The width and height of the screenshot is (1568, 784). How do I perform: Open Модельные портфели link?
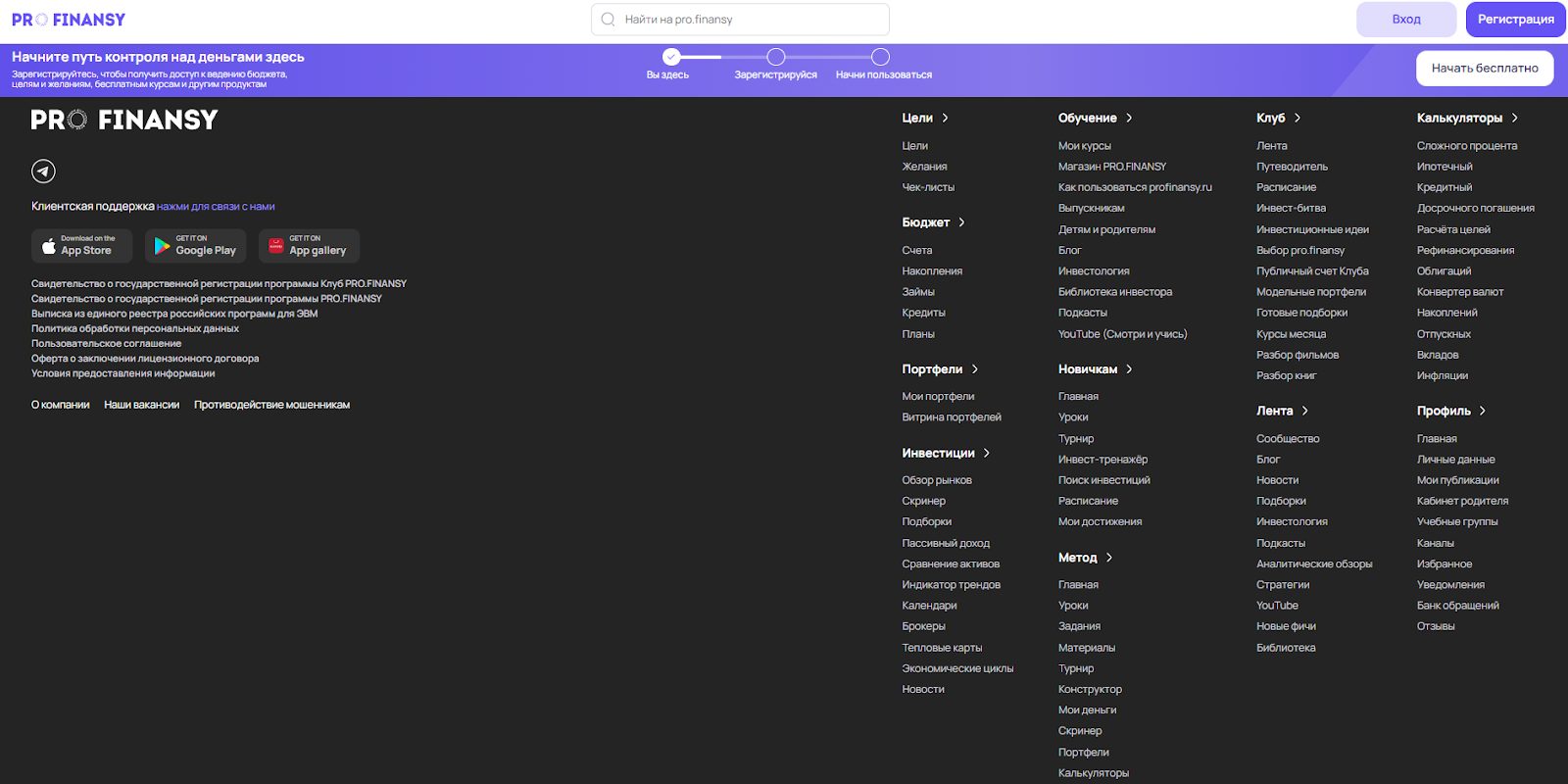click(x=1311, y=292)
